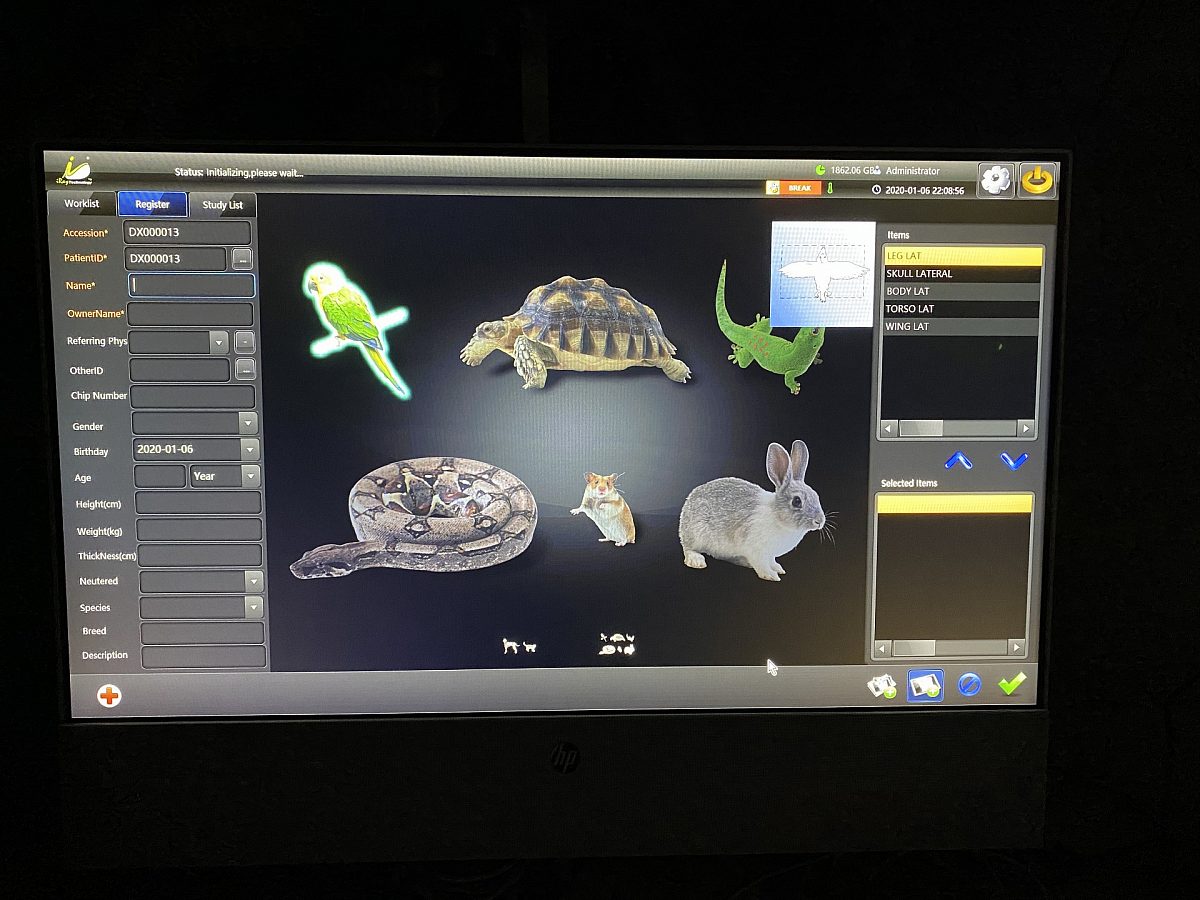This screenshot has height=900, width=1200.
Task: Click the disk space pie icon
Action: pyautogui.click(x=820, y=171)
